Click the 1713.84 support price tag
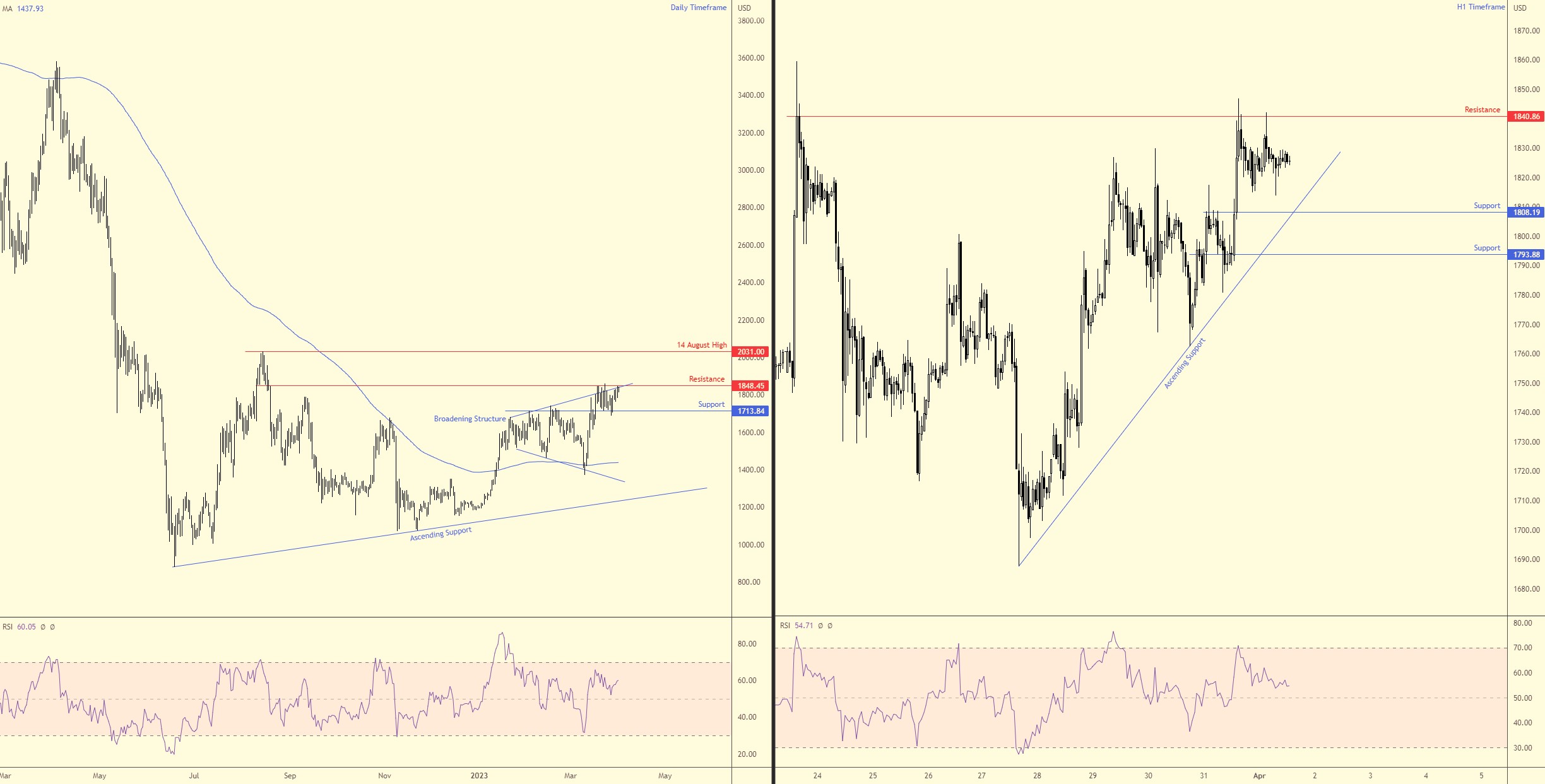This screenshot has width=1545, height=784. click(x=750, y=411)
